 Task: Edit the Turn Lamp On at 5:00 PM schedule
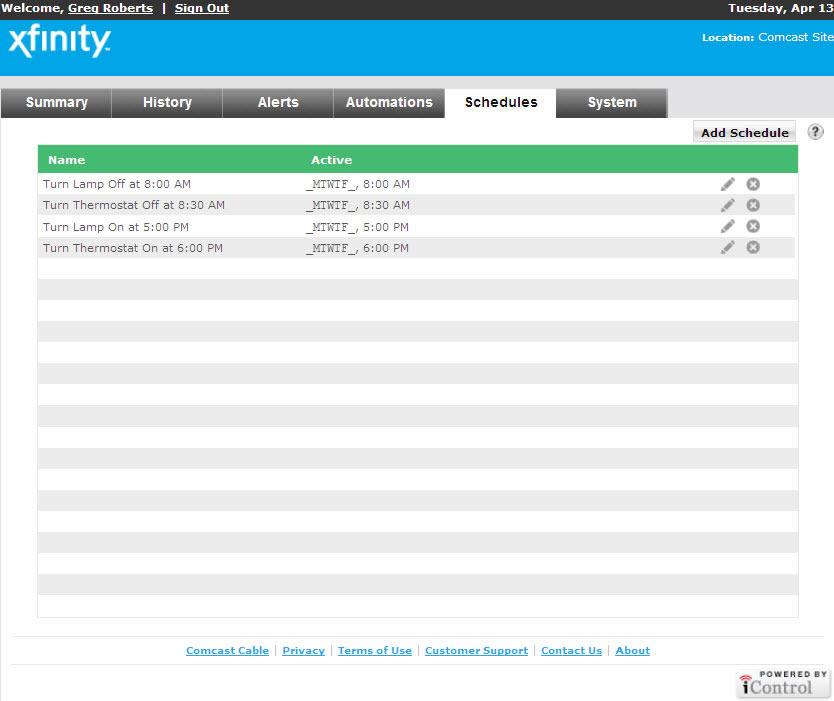coord(727,226)
